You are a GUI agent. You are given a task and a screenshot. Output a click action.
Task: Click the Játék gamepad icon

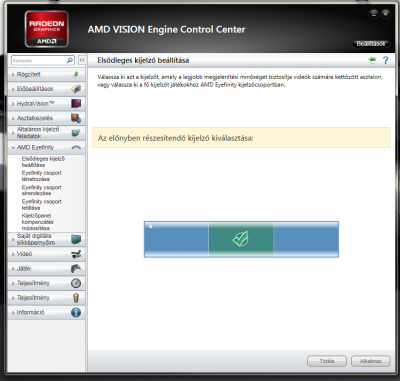point(76,268)
